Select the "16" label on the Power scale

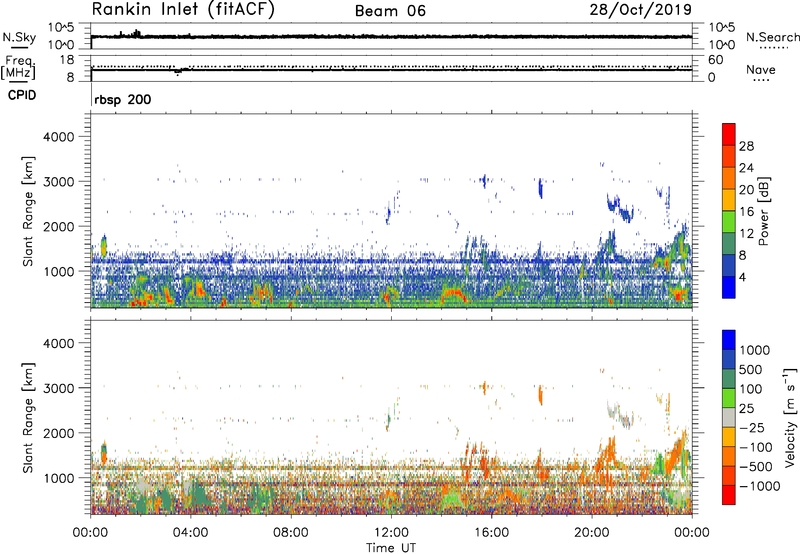[x=746, y=212]
